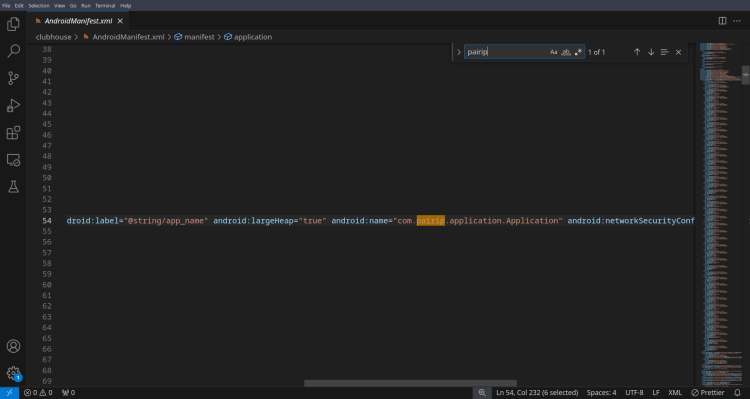Image resolution: width=750 pixels, height=399 pixels.
Task: Open the Search view in activity bar
Action: 13,51
